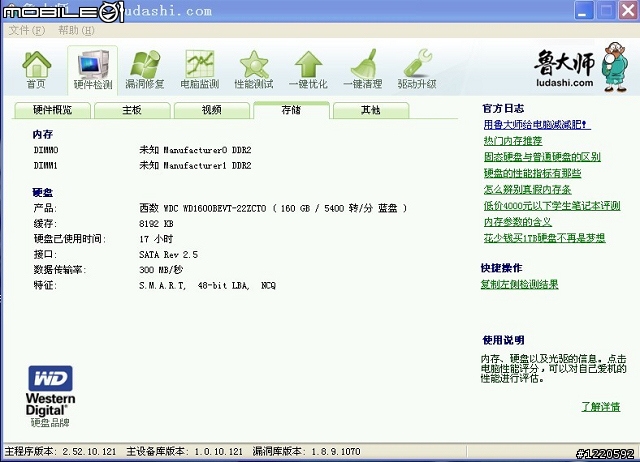Open 一键优化 one-click optimize

pyautogui.click(x=308, y=69)
